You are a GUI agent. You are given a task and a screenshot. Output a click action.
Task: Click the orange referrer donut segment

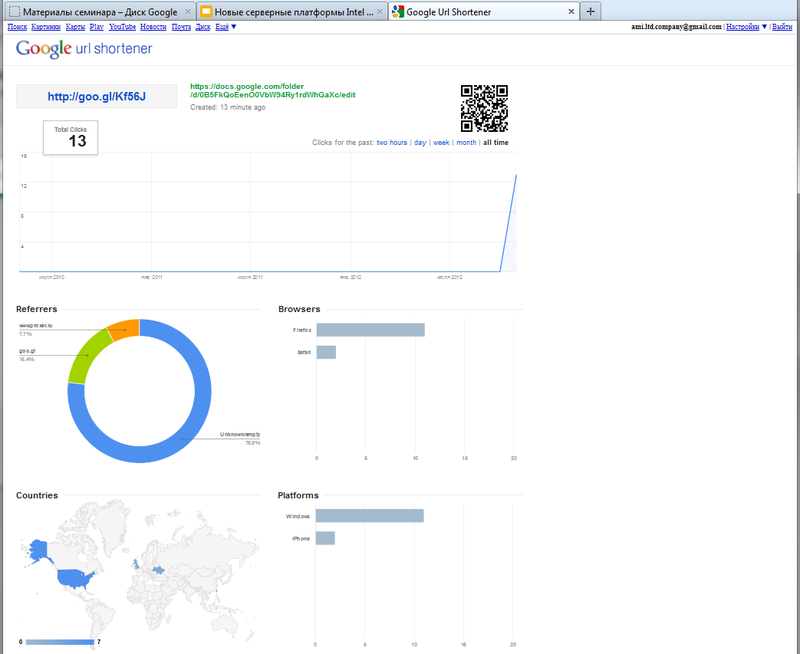pyautogui.click(x=126, y=329)
